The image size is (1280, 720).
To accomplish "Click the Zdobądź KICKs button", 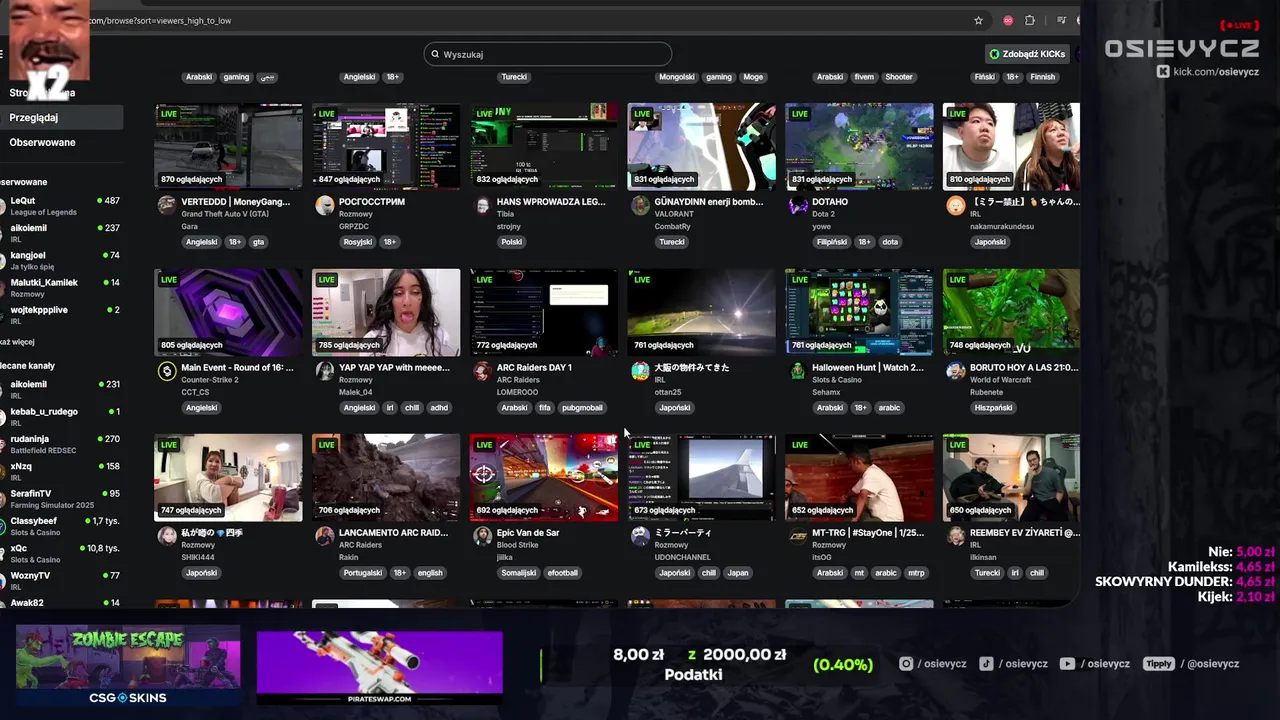I will (1027, 54).
